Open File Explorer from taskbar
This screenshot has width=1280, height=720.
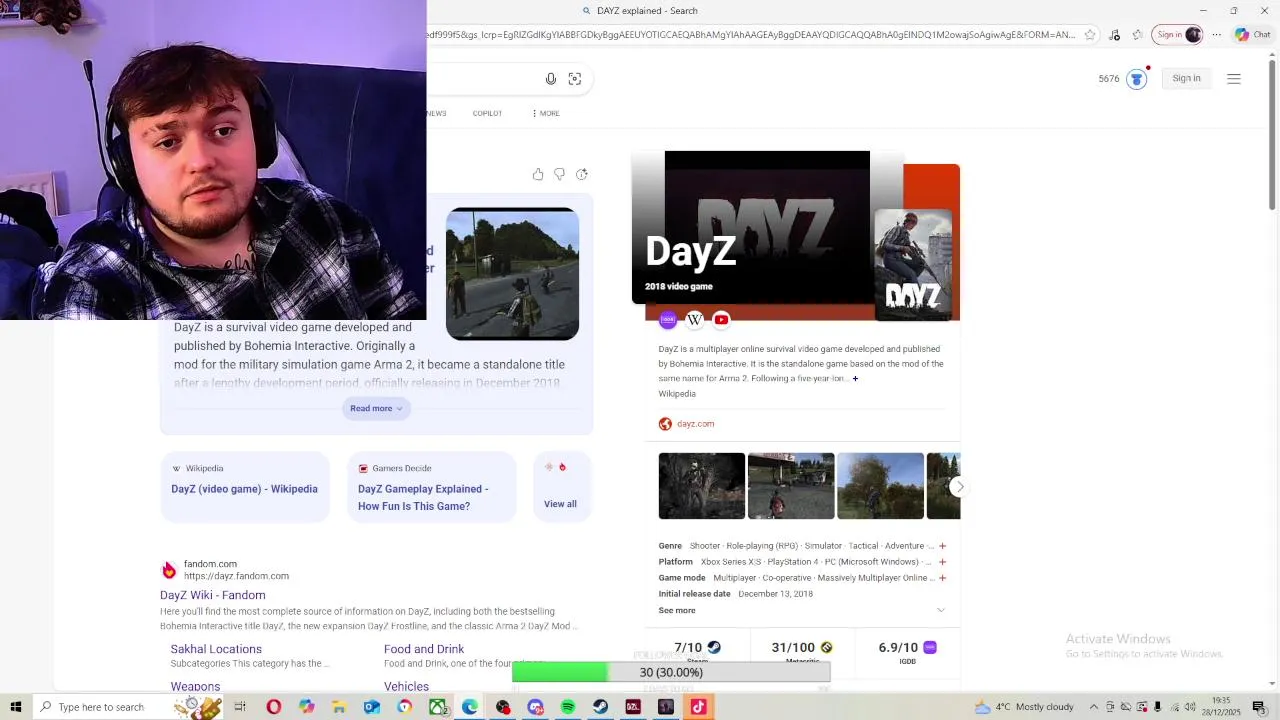click(339, 707)
